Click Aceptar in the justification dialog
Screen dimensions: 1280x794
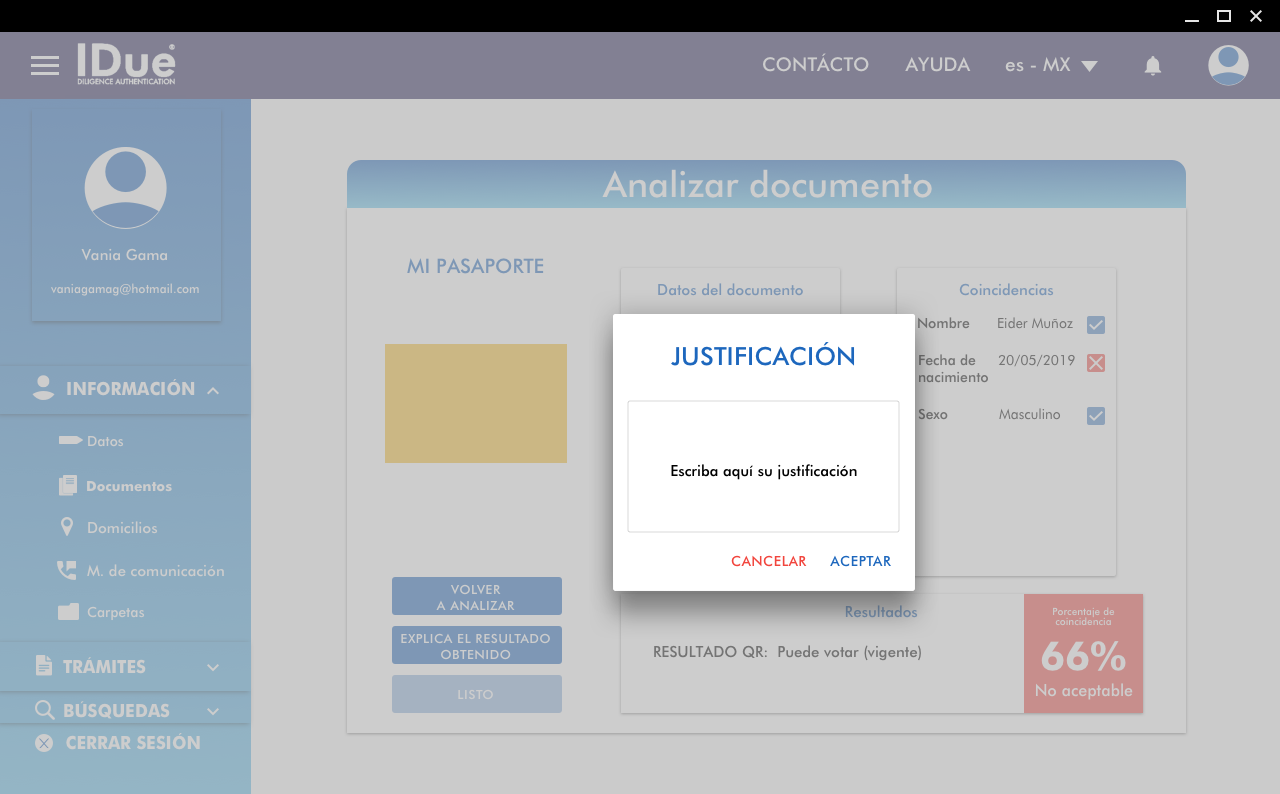(x=860, y=562)
